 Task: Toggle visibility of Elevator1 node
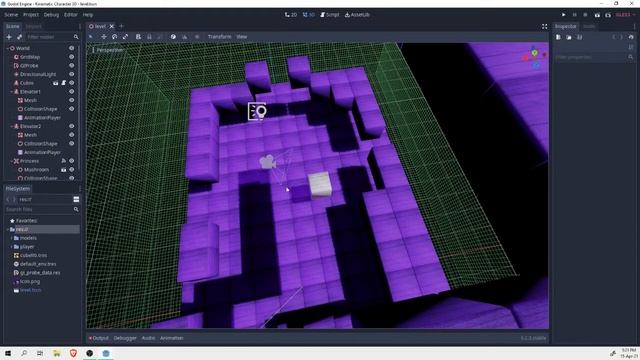[71, 91]
